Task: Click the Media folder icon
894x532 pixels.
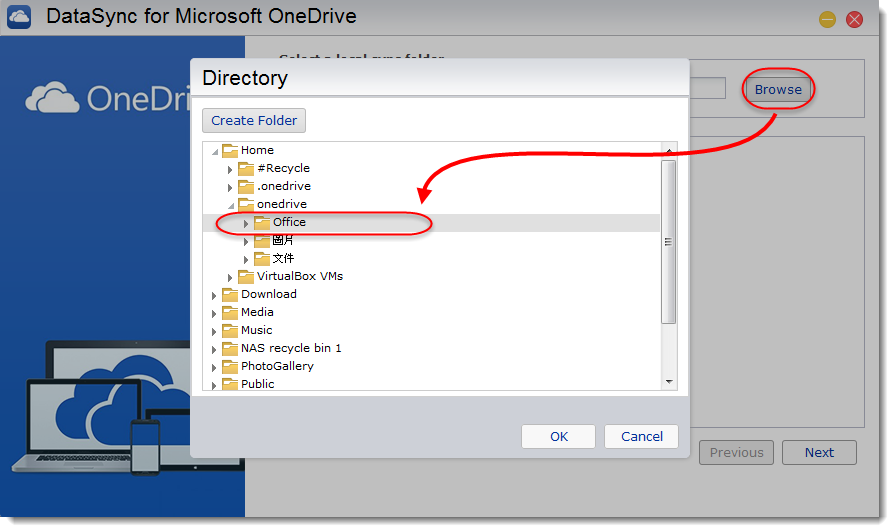Action: 230,312
